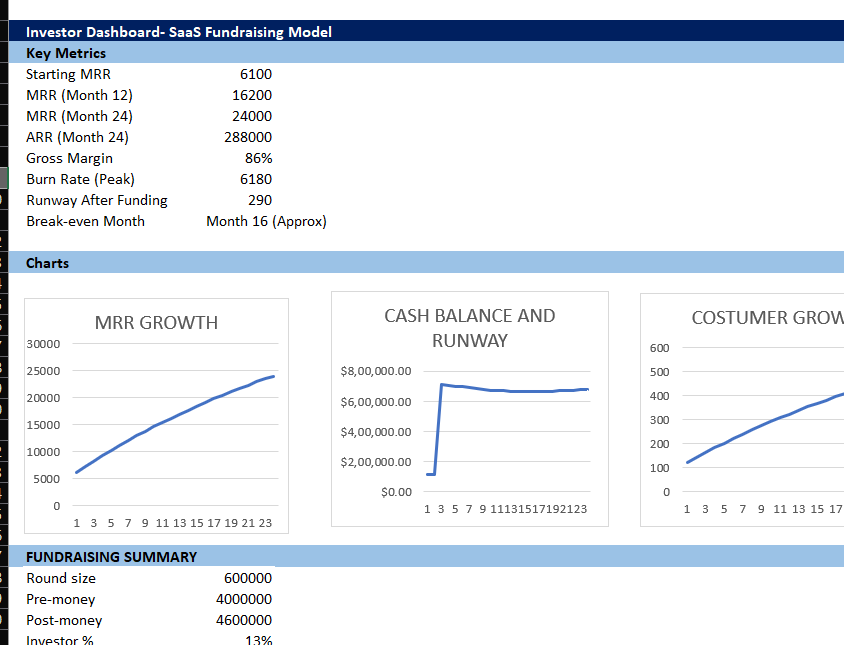Screen dimensions: 844x645
Task: Click the Post-money value 4600000
Action: click(244, 620)
